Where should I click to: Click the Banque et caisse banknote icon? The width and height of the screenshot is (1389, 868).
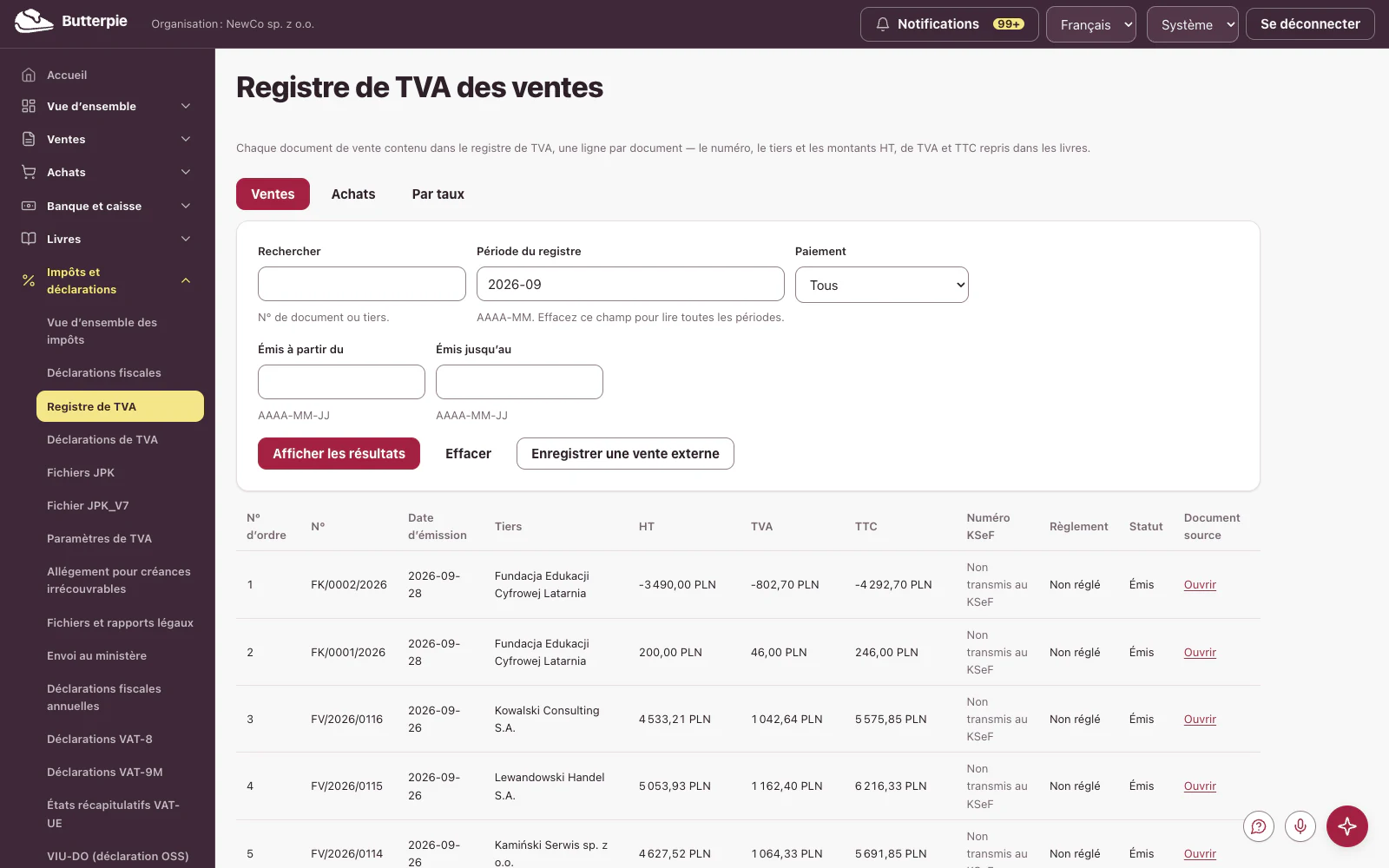[29, 206]
